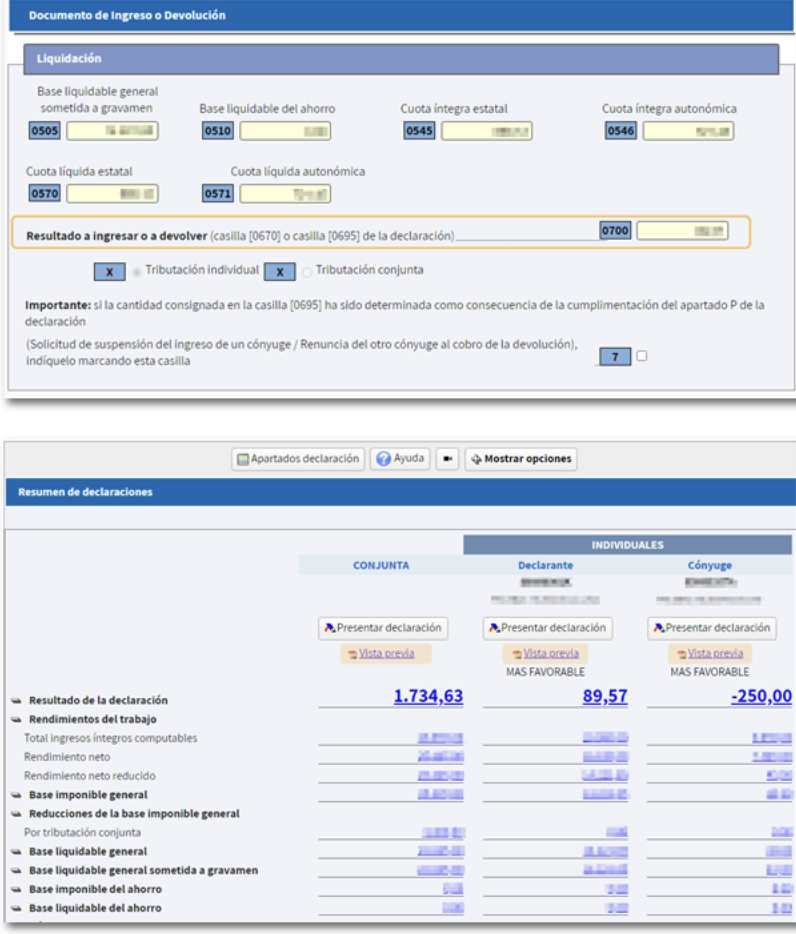Select Tributación conjunta radio button
The width and height of the screenshot is (796, 934).
tap(307, 272)
